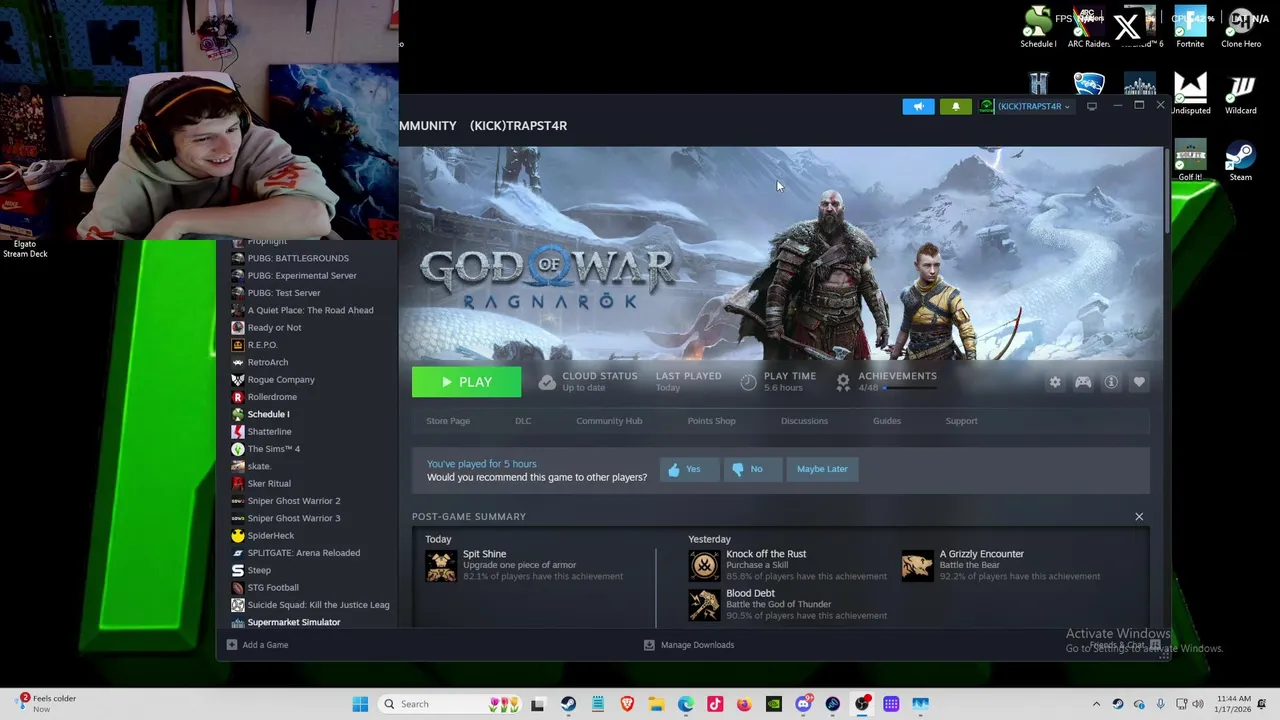Click Blood Debt achievement icon
The height and width of the screenshot is (720, 1280).
tap(704, 604)
